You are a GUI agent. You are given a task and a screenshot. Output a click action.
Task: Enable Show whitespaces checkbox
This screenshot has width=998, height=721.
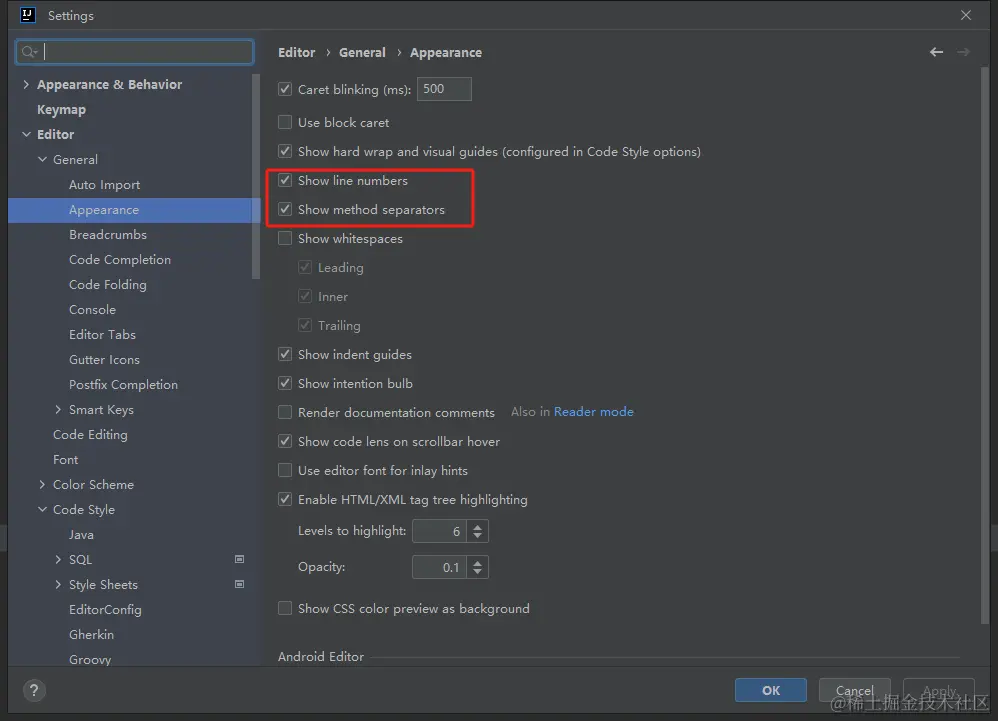point(285,239)
